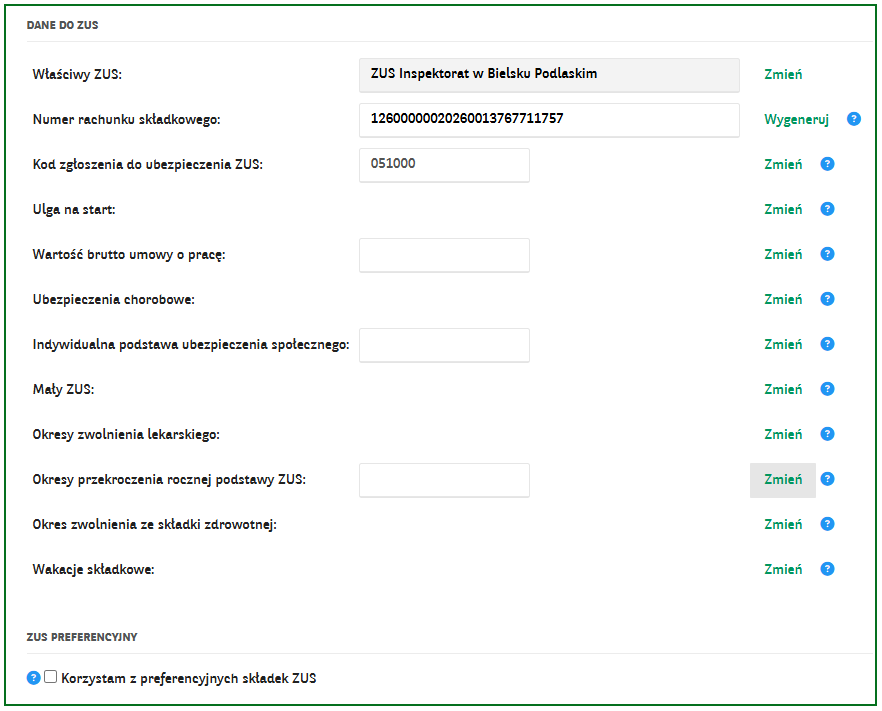Open help icon for Kod zgłoszenia do ubezpieczenia ZUS
Screen dimensions: 882x711
coord(827,164)
